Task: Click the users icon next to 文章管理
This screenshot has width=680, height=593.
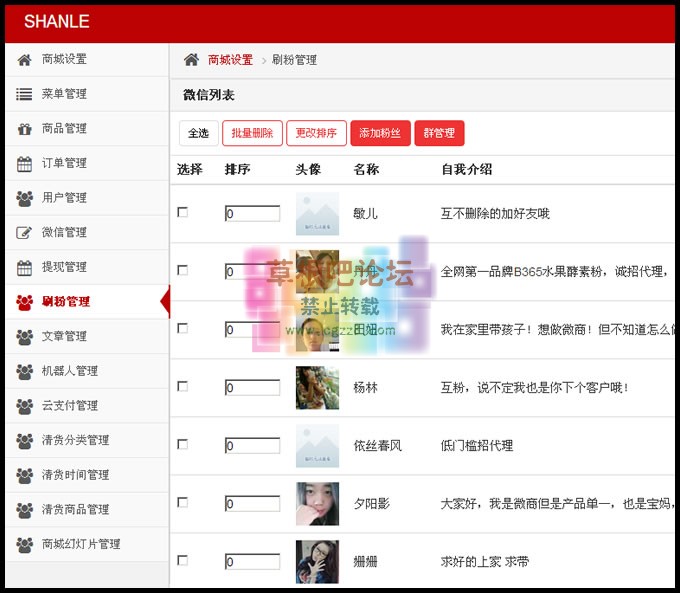Action: pos(24,337)
